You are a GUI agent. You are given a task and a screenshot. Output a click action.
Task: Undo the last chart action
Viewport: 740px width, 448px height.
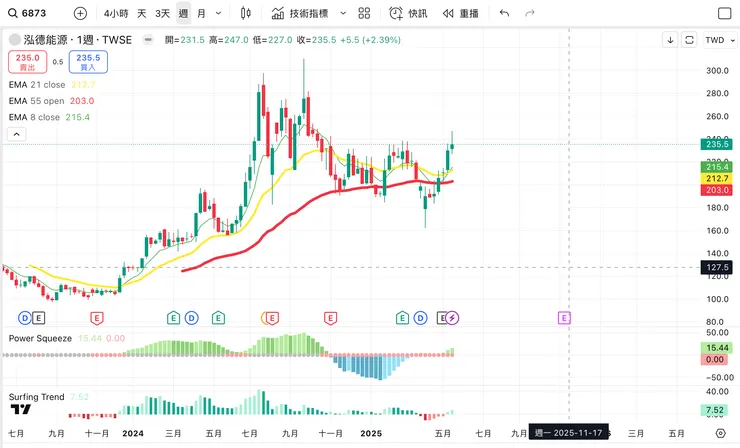(x=505, y=13)
